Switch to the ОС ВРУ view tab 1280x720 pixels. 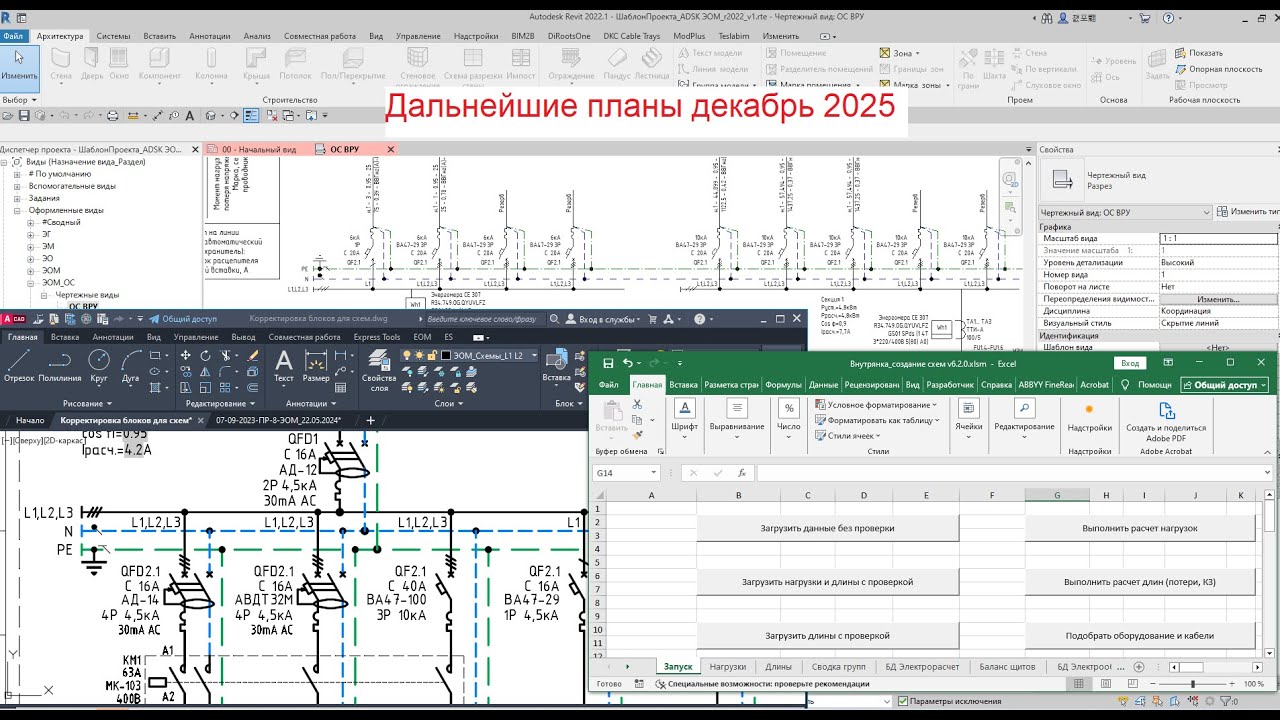tap(344, 149)
